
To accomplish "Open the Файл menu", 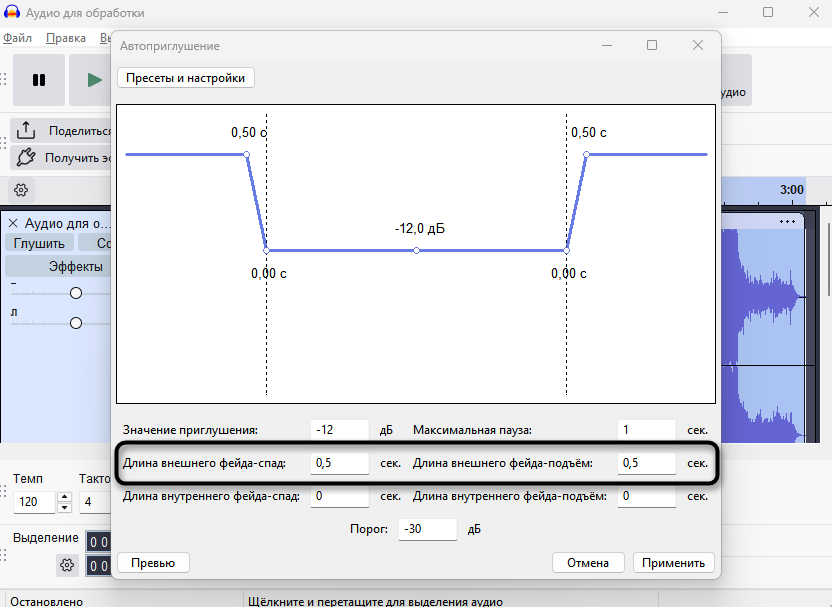I will [x=18, y=38].
